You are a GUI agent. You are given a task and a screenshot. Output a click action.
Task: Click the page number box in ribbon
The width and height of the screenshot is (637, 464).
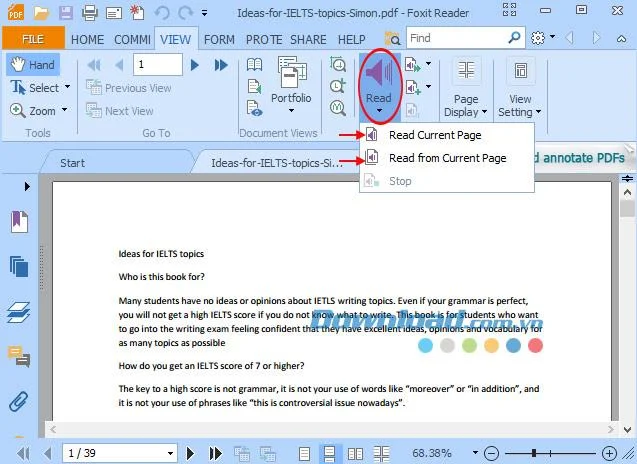click(158, 64)
